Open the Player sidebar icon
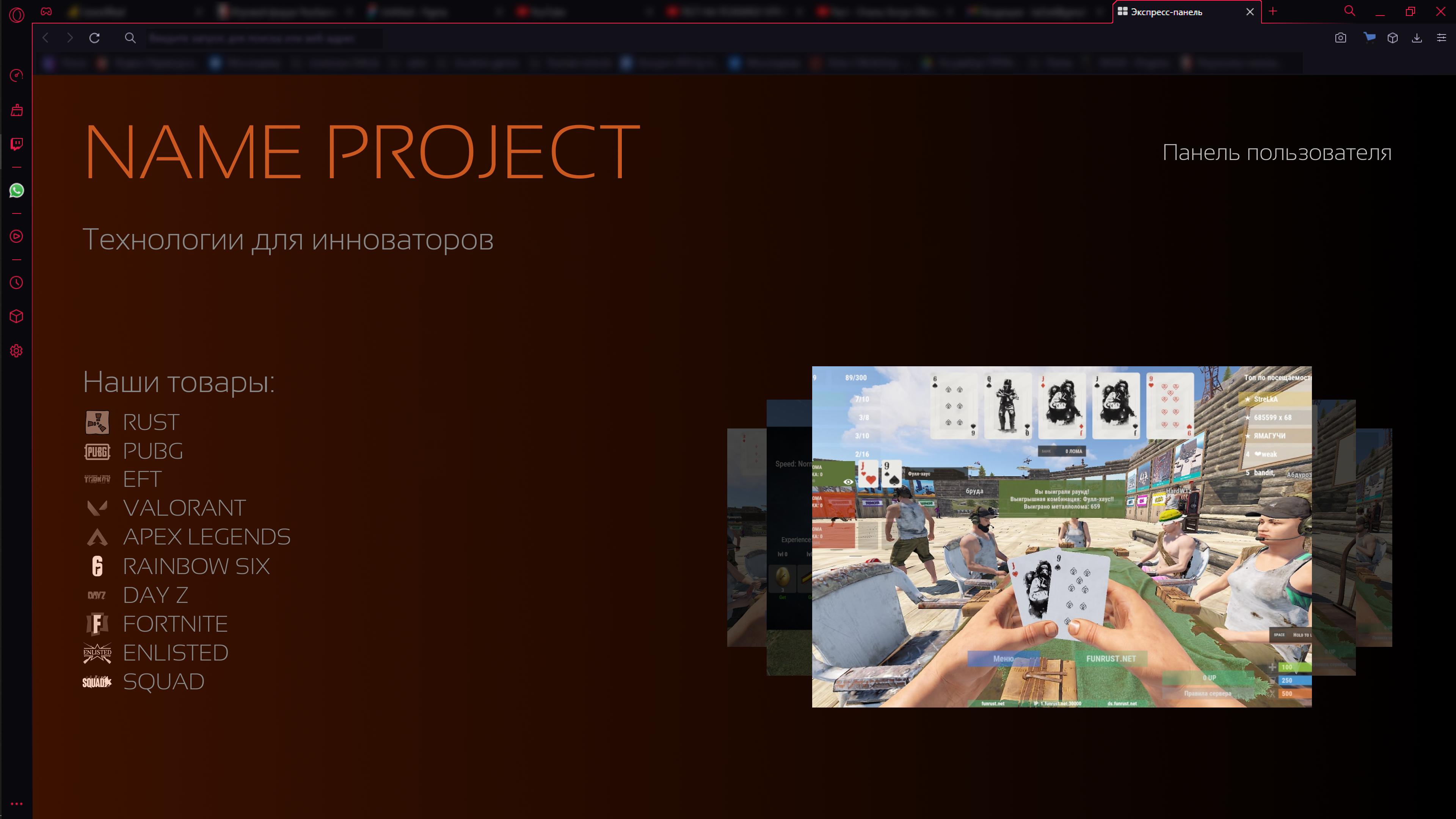The image size is (1456, 819). click(x=17, y=236)
